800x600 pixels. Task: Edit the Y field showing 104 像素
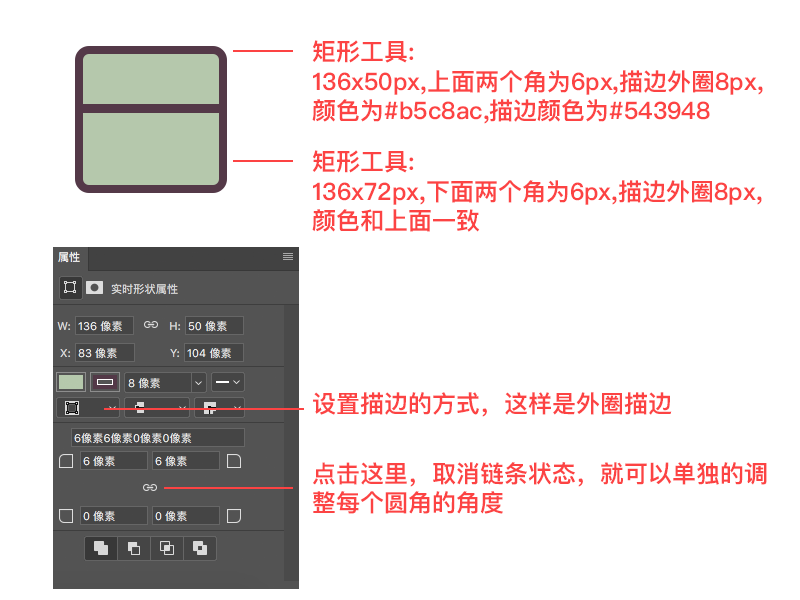pos(214,353)
